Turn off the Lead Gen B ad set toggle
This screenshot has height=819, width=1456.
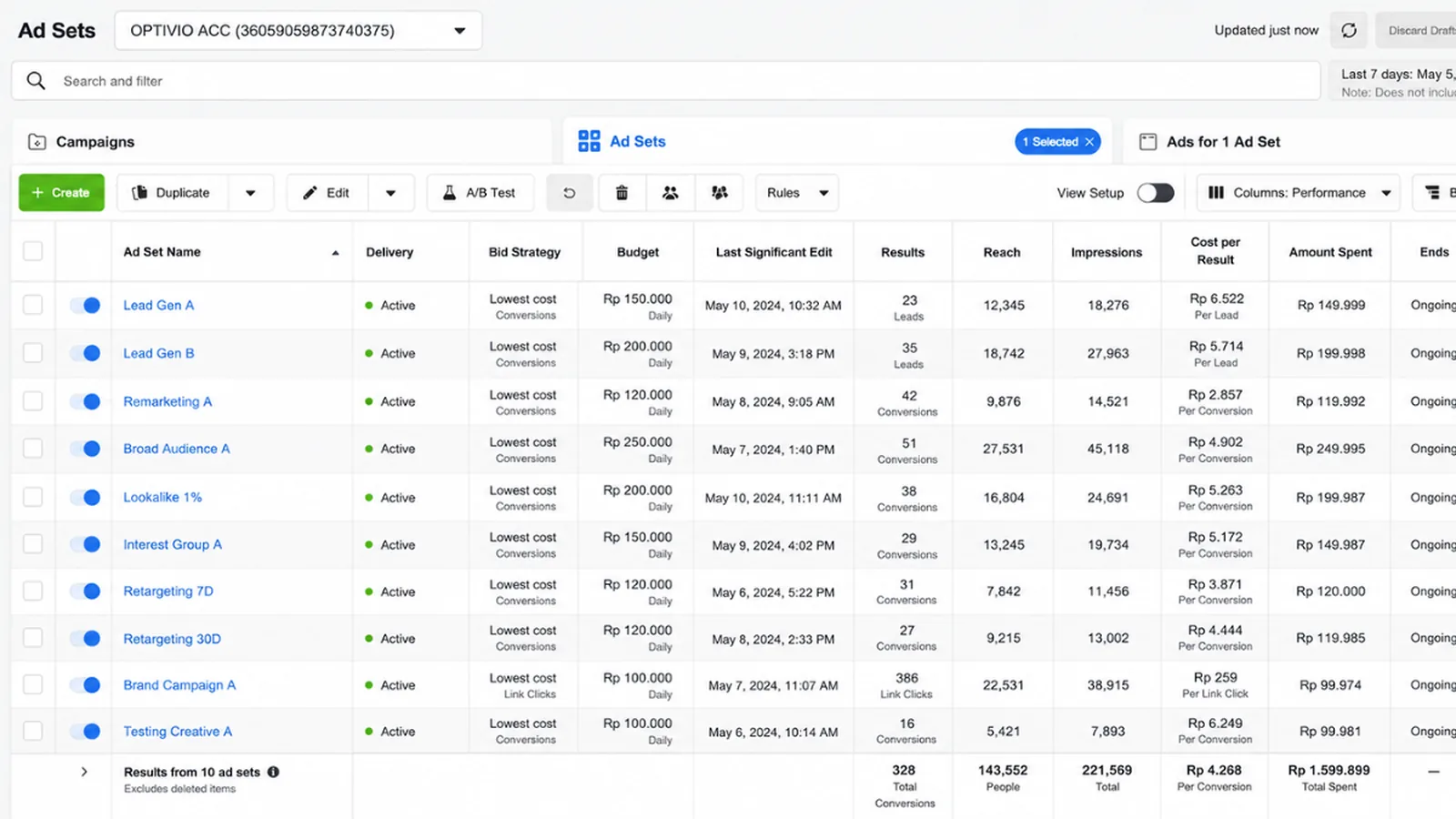point(86,353)
